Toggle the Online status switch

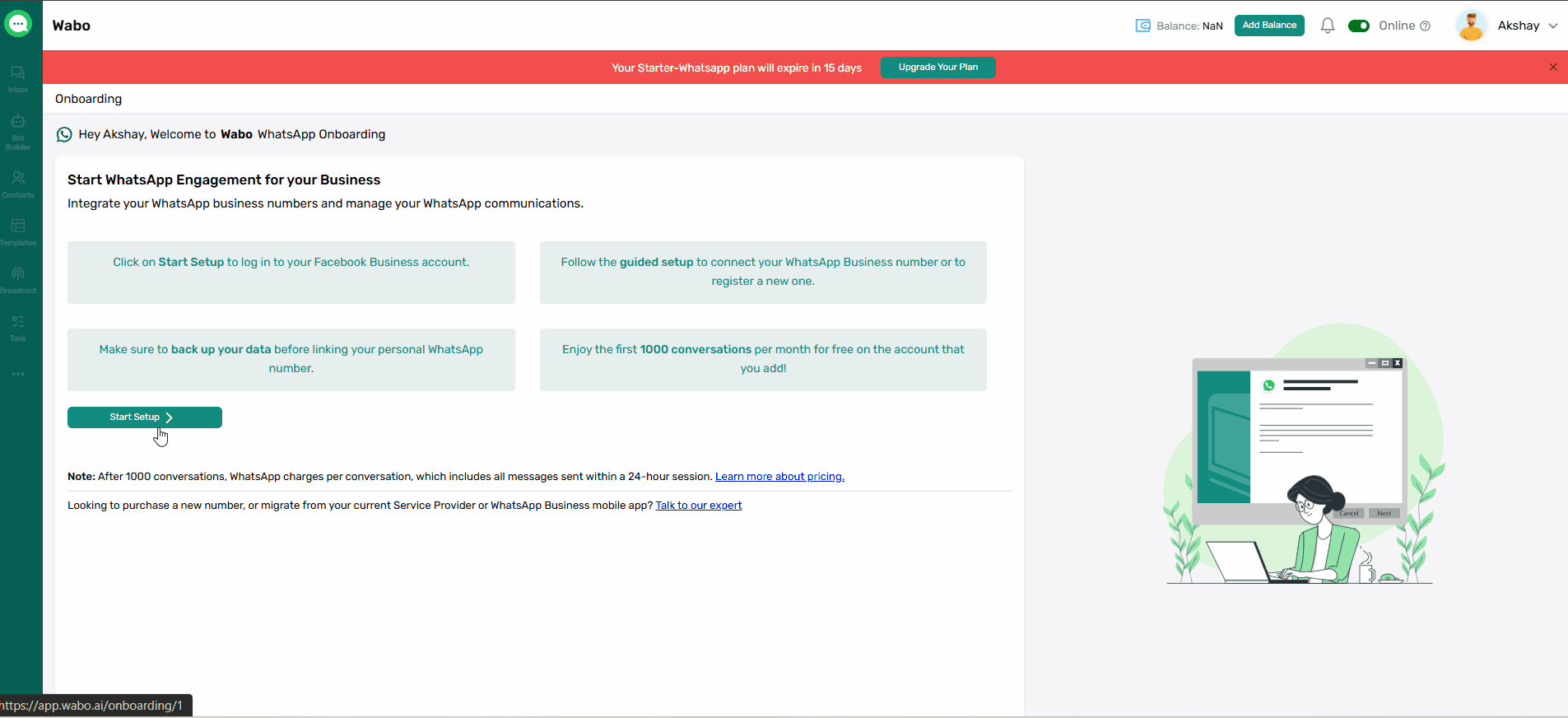[1359, 26]
